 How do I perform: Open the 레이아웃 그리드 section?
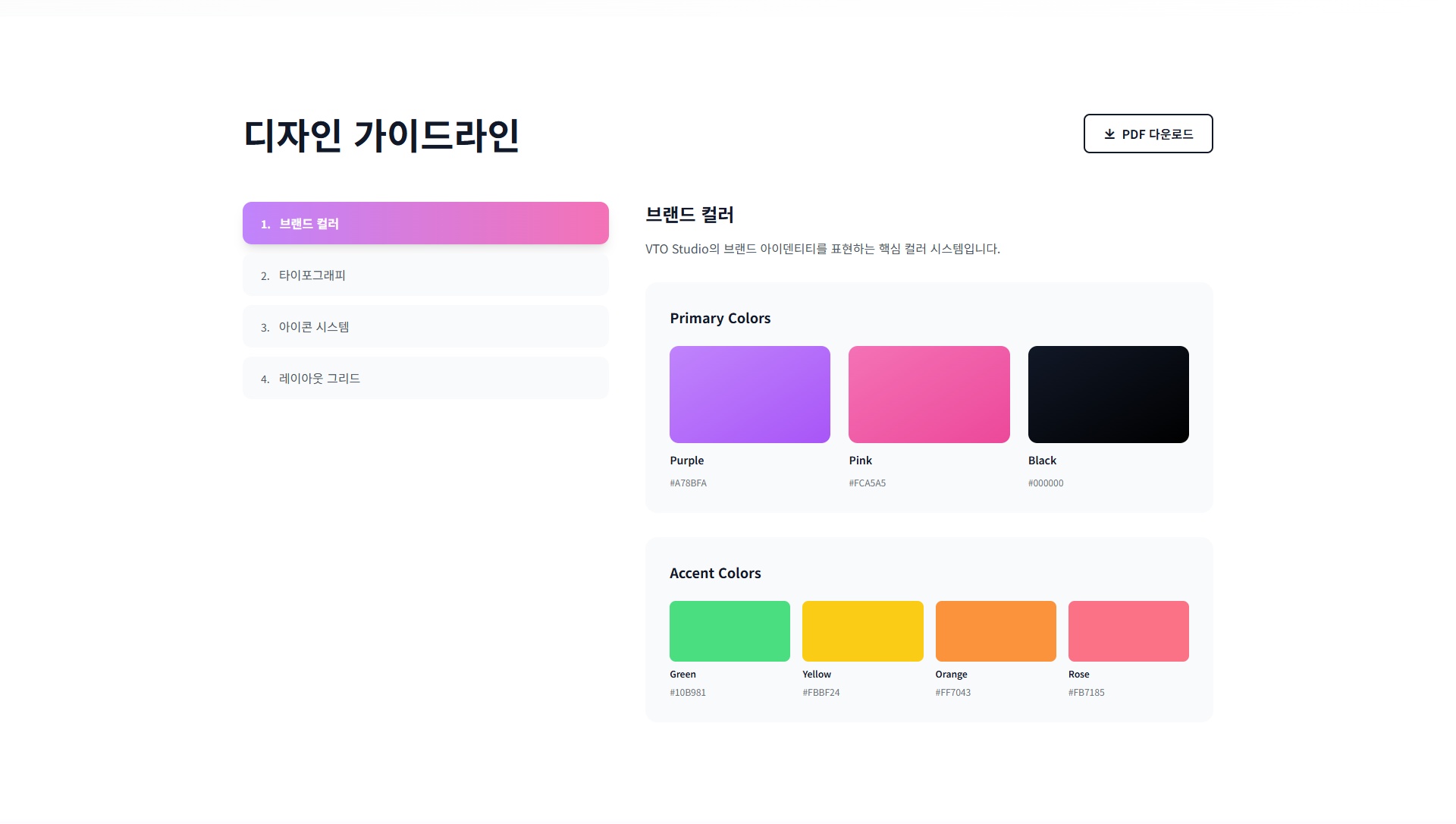pos(425,378)
